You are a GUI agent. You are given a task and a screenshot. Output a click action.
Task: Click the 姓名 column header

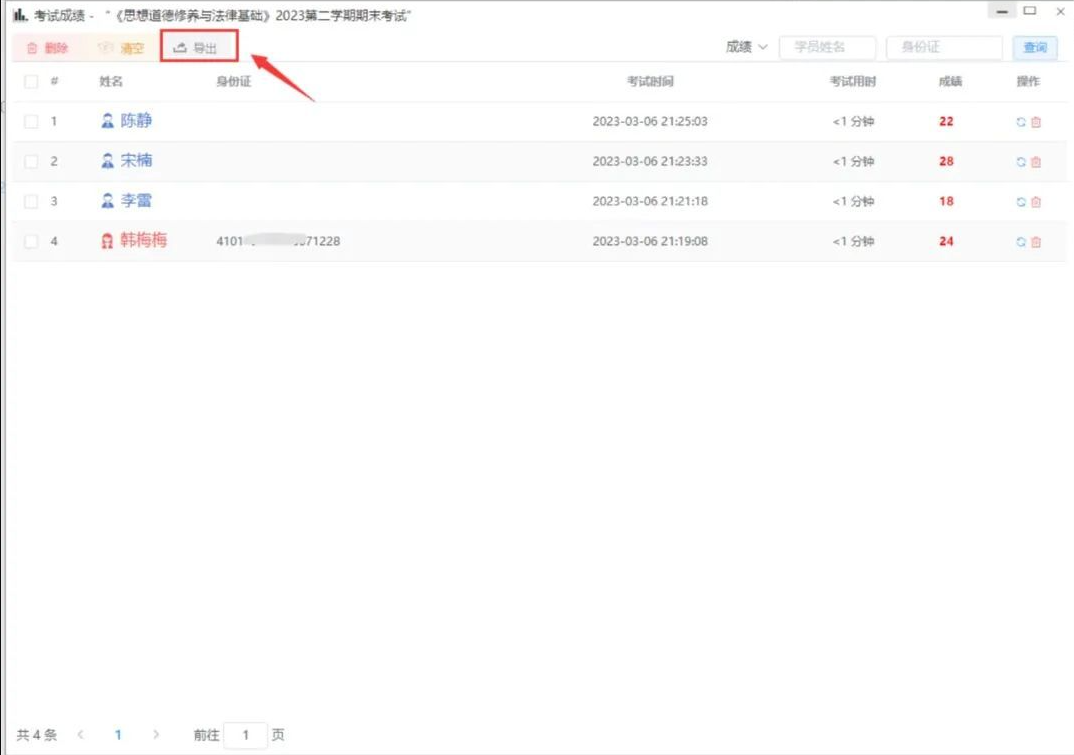(x=111, y=82)
